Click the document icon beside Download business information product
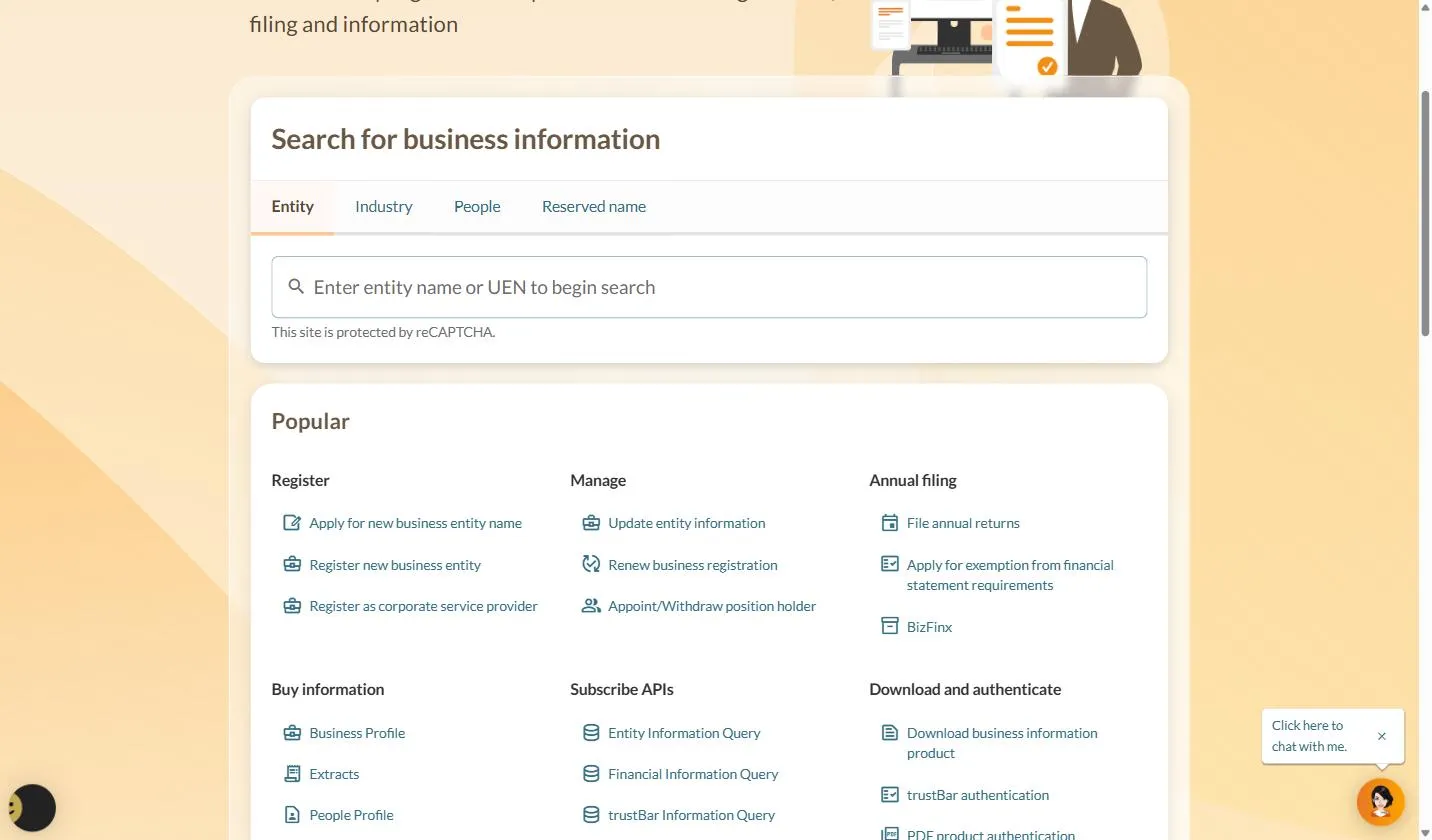 pyautogui.click(x=890, y=733)
